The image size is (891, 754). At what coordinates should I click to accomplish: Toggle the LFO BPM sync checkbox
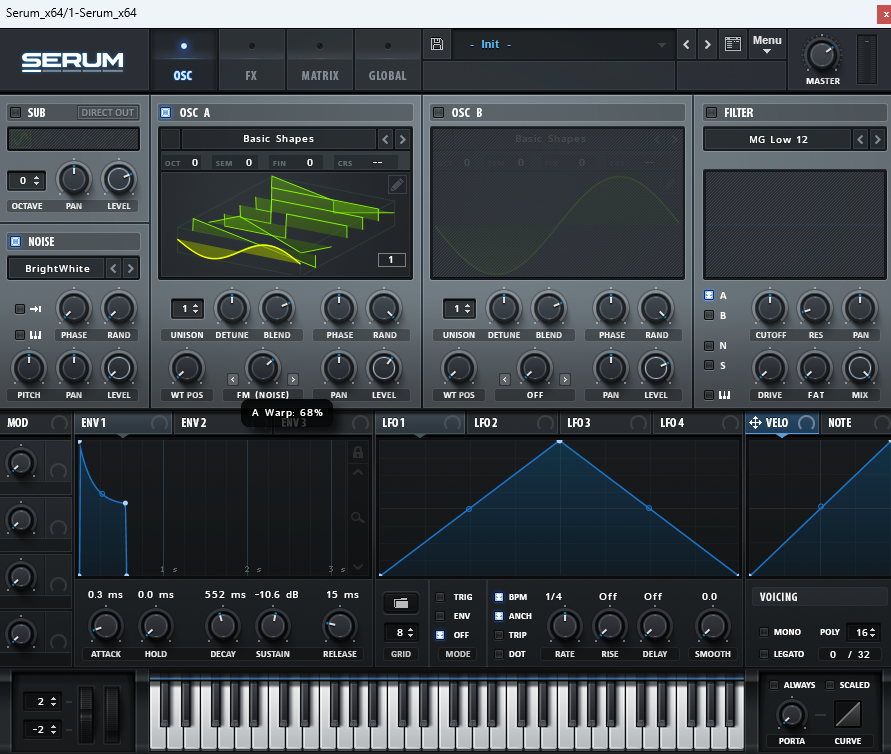[499, 597]
